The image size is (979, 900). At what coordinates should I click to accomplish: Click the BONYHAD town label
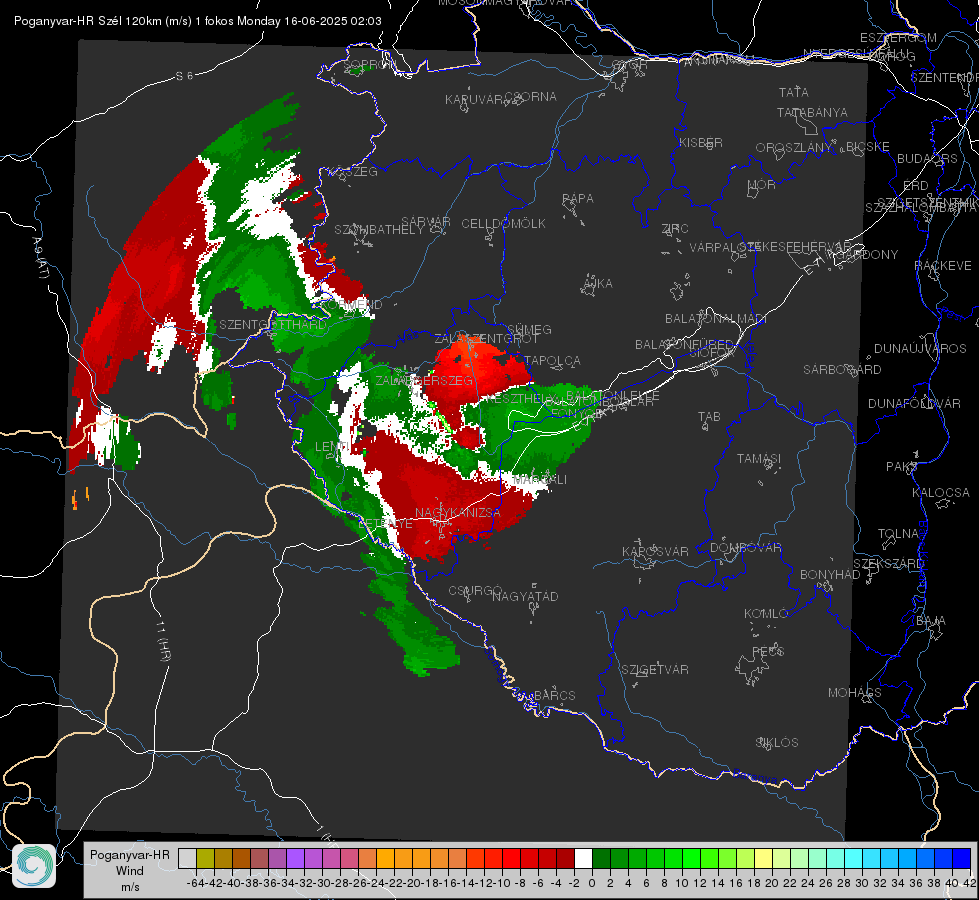830,575
